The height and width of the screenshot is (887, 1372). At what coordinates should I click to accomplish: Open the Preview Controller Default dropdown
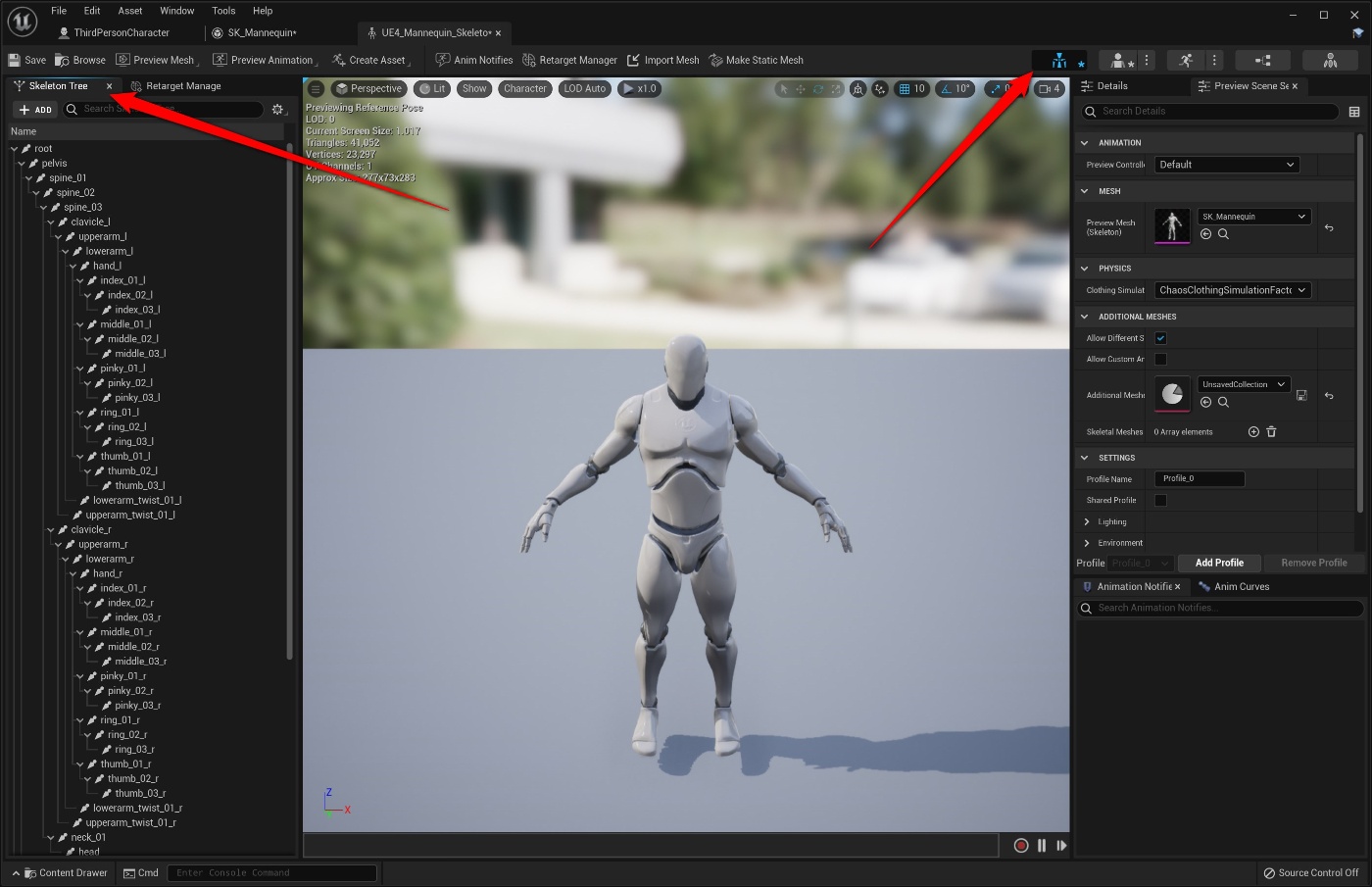pos(1226,164)
